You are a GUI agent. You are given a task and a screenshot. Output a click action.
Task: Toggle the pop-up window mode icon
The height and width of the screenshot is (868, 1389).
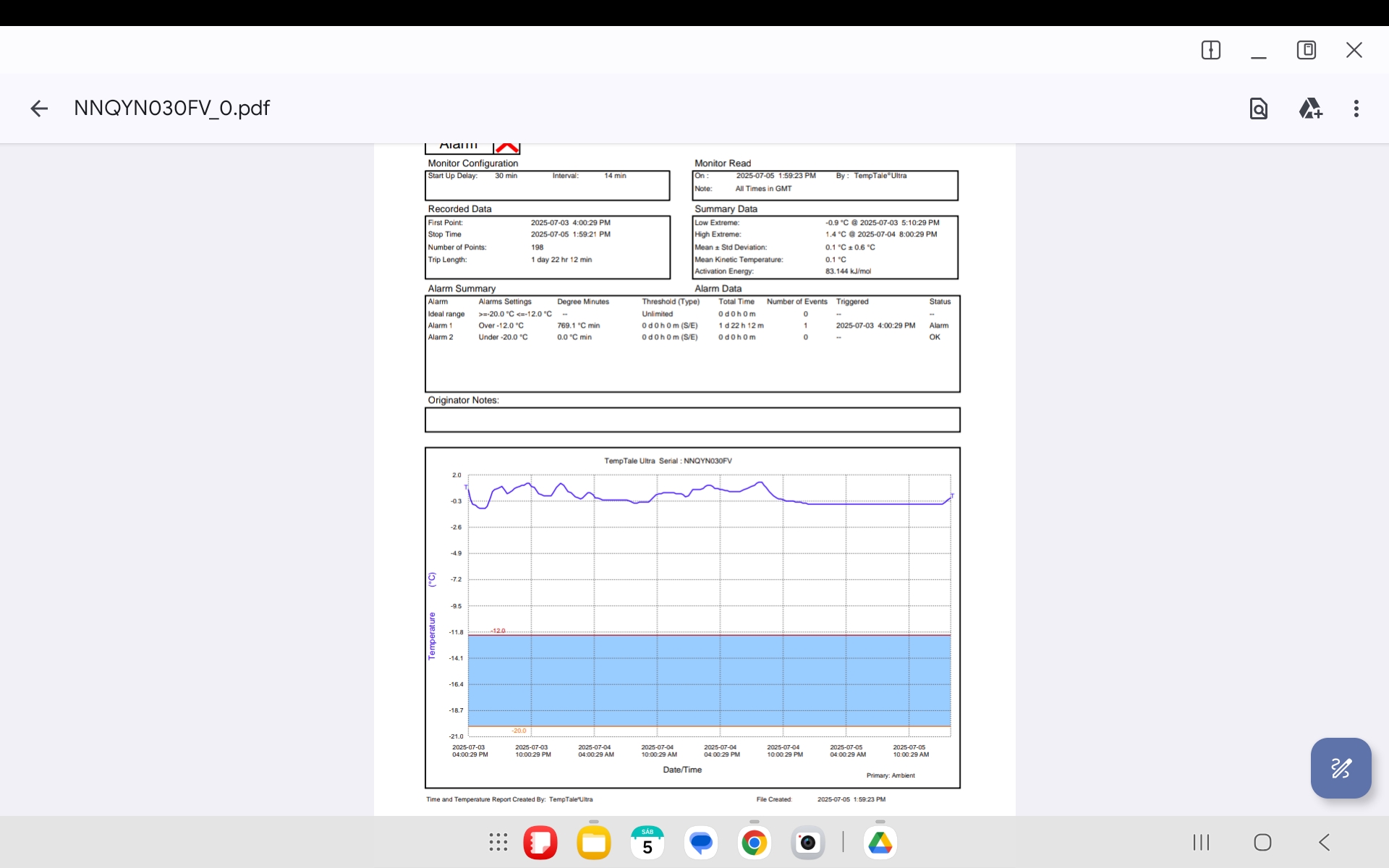point(1306,50)
